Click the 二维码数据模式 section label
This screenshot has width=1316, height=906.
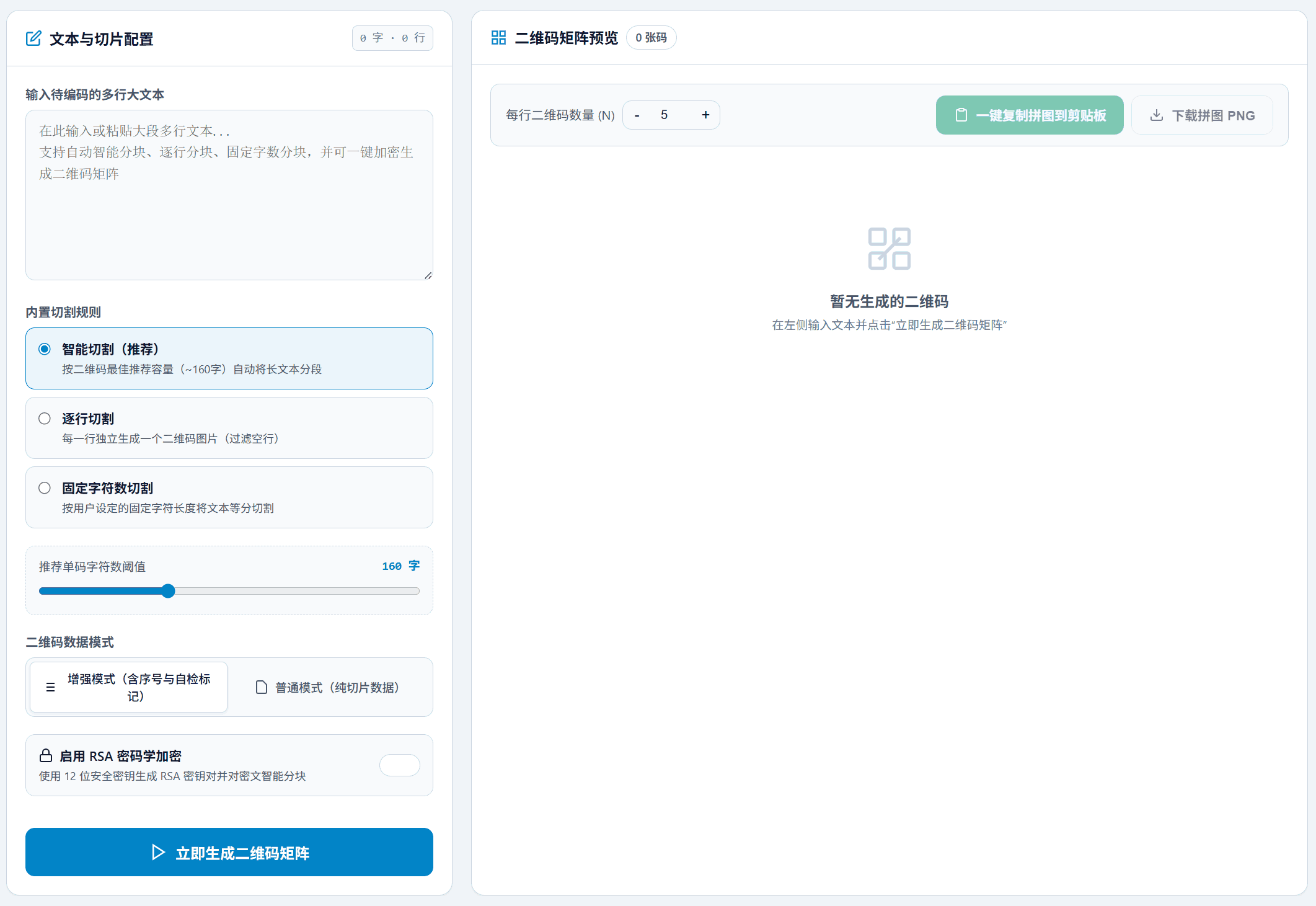tap(69, 642)
